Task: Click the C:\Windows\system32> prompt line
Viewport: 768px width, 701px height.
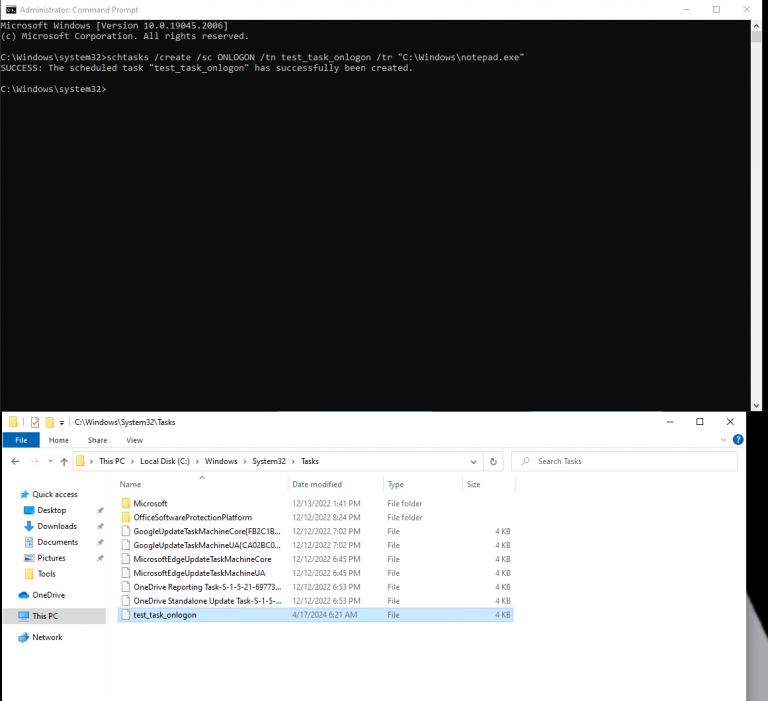Action: tap(53, 89)
